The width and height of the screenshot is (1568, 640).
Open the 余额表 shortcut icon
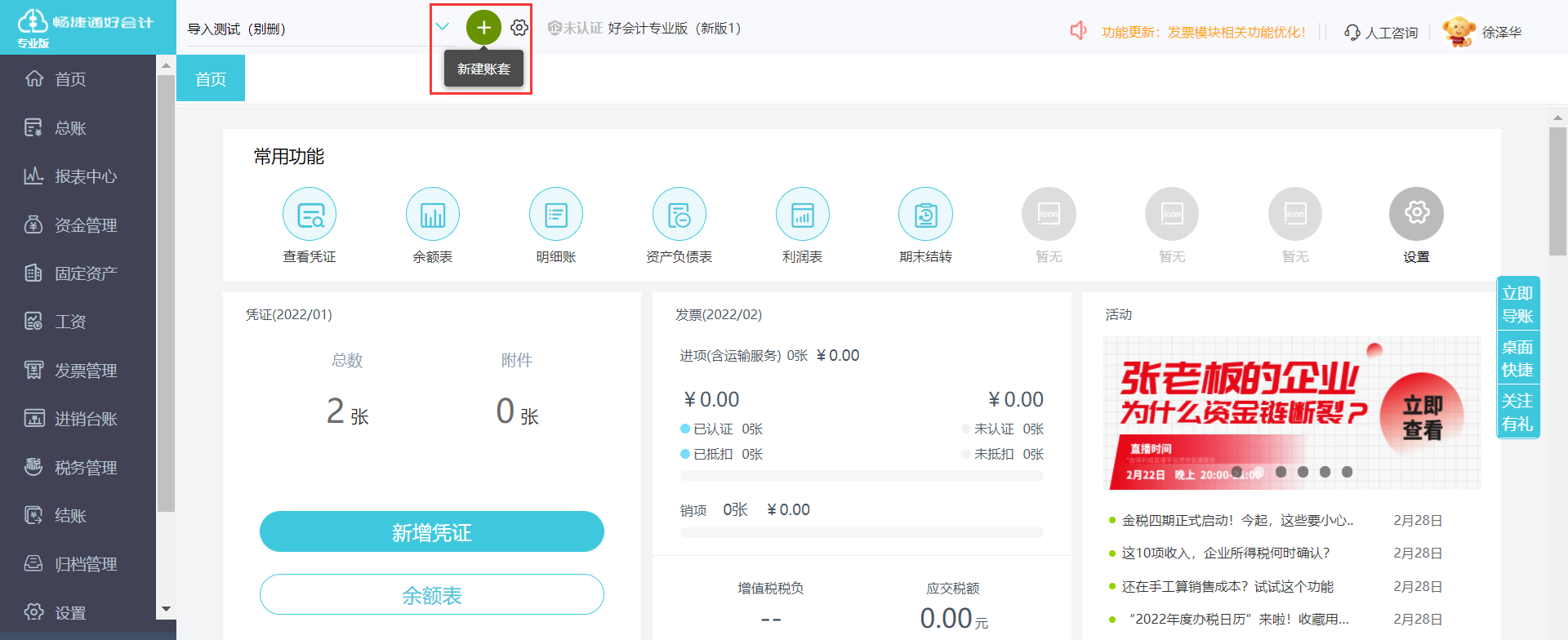point(433,215)
